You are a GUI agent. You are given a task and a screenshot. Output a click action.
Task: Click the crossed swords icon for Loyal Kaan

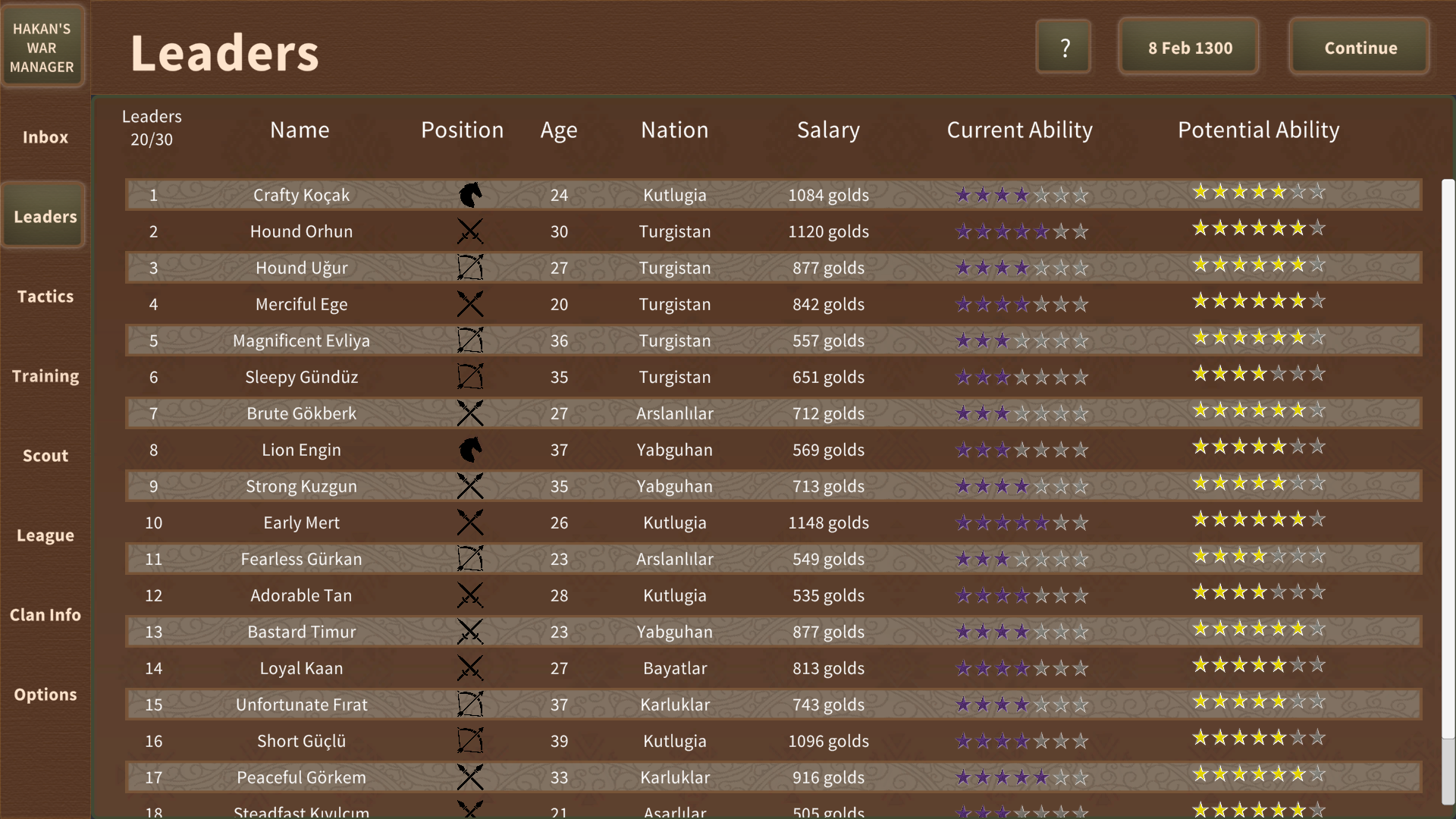[x=471, y=667]
